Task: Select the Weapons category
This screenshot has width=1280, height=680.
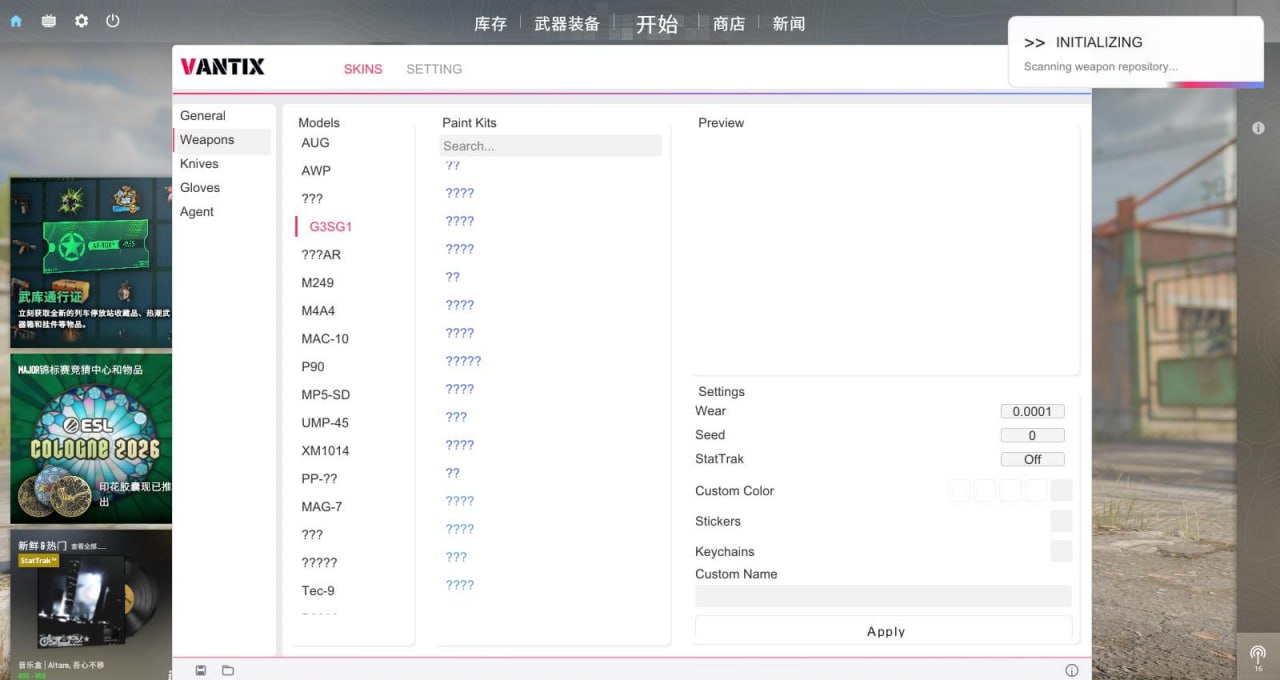Action: pyautogui.click(x=222, y=140)
